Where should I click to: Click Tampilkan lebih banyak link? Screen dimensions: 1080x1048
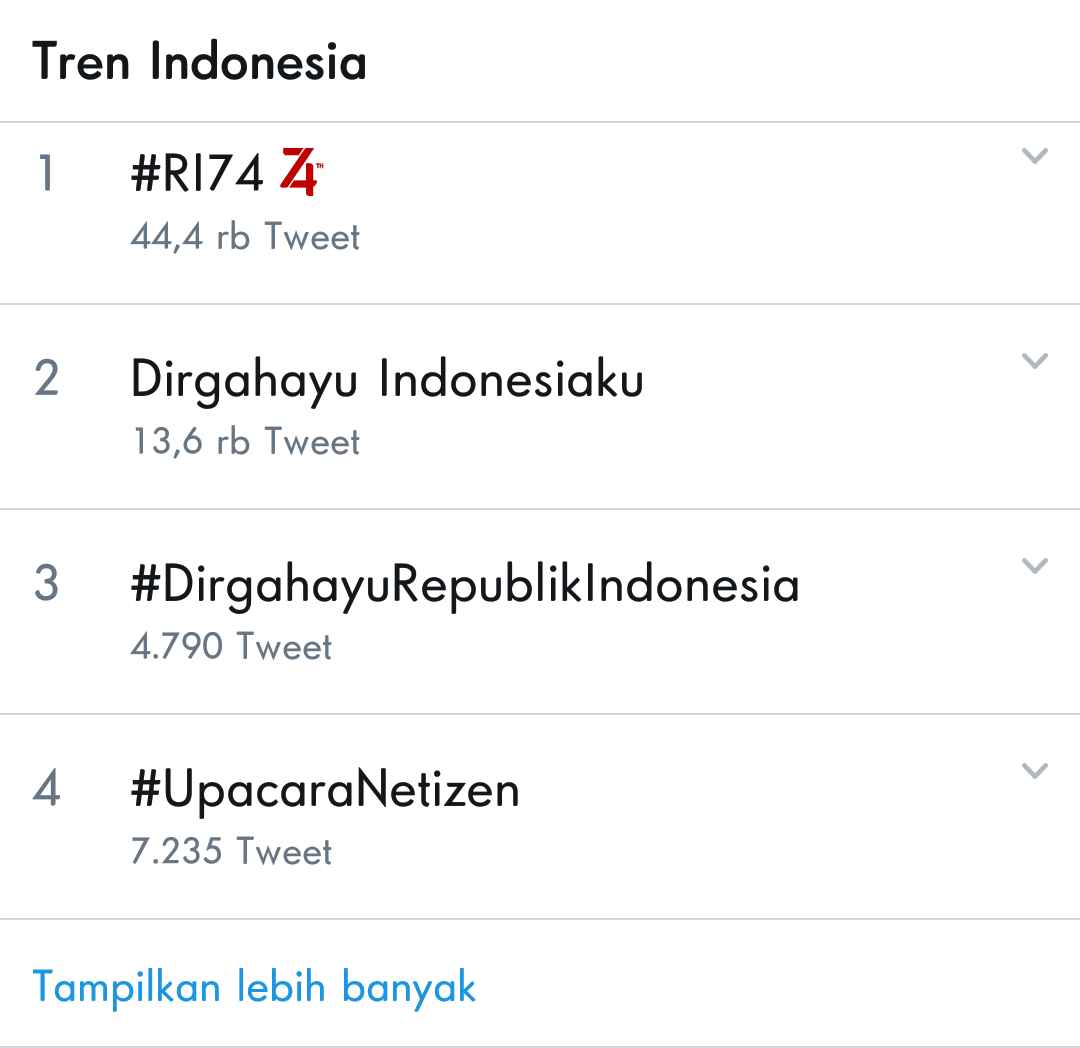click(x=254, y=987)
